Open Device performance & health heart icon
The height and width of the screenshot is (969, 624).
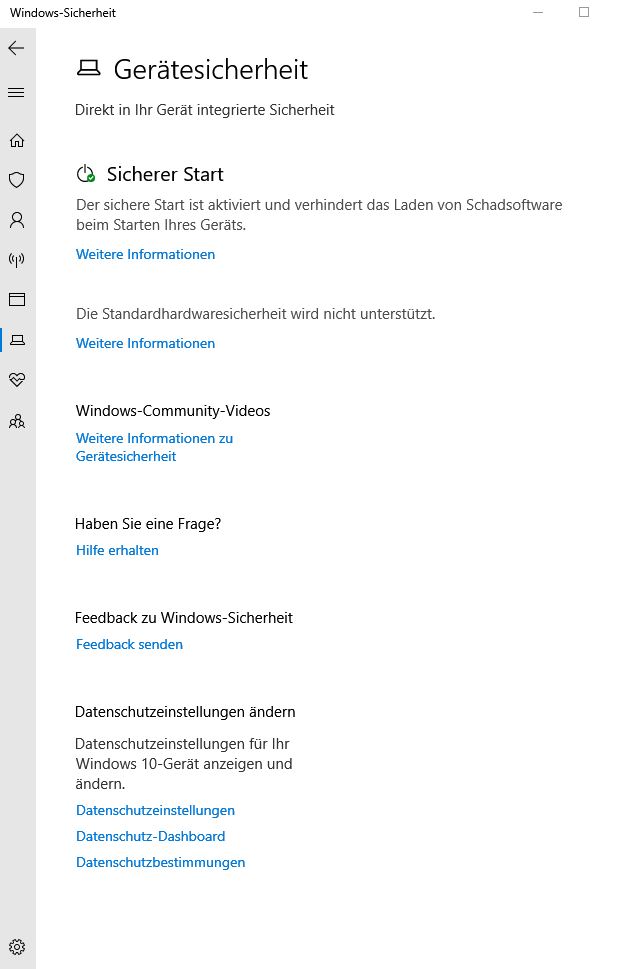click(x=17, y=379)
